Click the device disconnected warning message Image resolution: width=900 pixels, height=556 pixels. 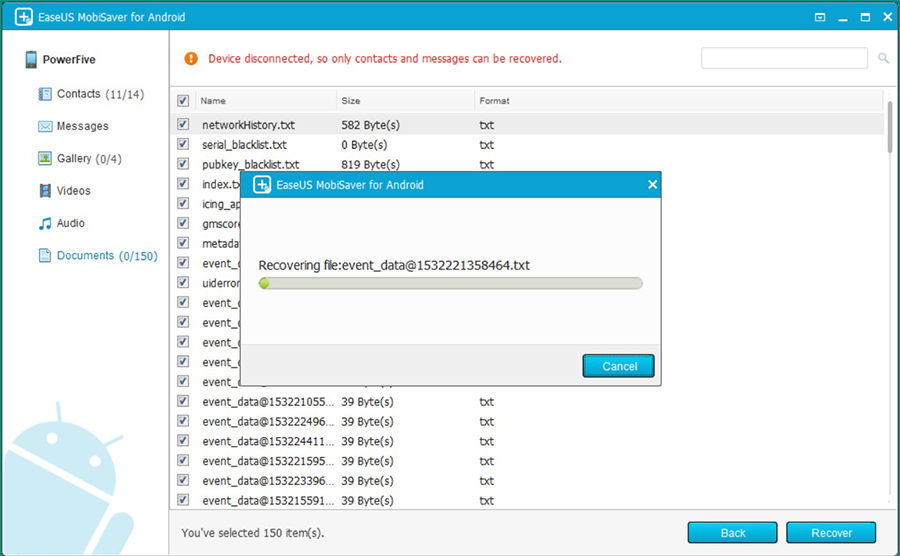click(x=385, y=59)
